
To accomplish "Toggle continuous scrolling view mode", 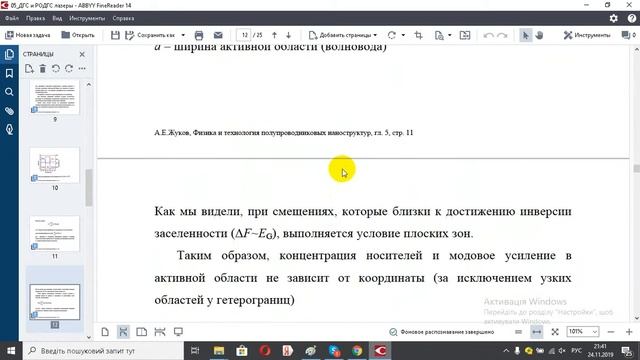I will (123, 332).
